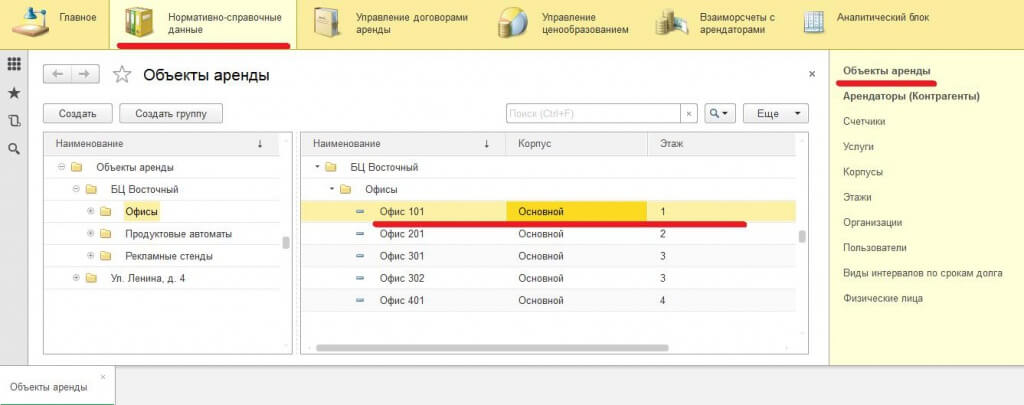Viewport: 1024px width, 405px height.
Task: Click the Поиск (Ctrl+F) search field
Action: tap(593, 114)
